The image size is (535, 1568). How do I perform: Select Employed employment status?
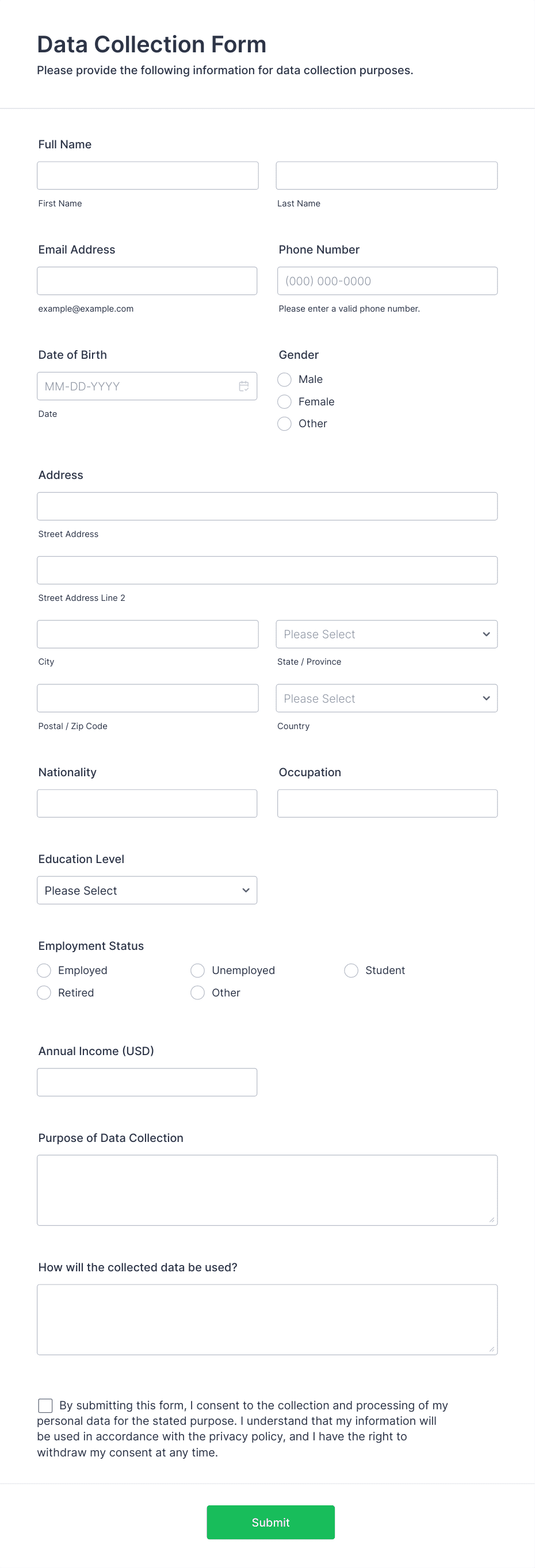[x=44, y=970]
